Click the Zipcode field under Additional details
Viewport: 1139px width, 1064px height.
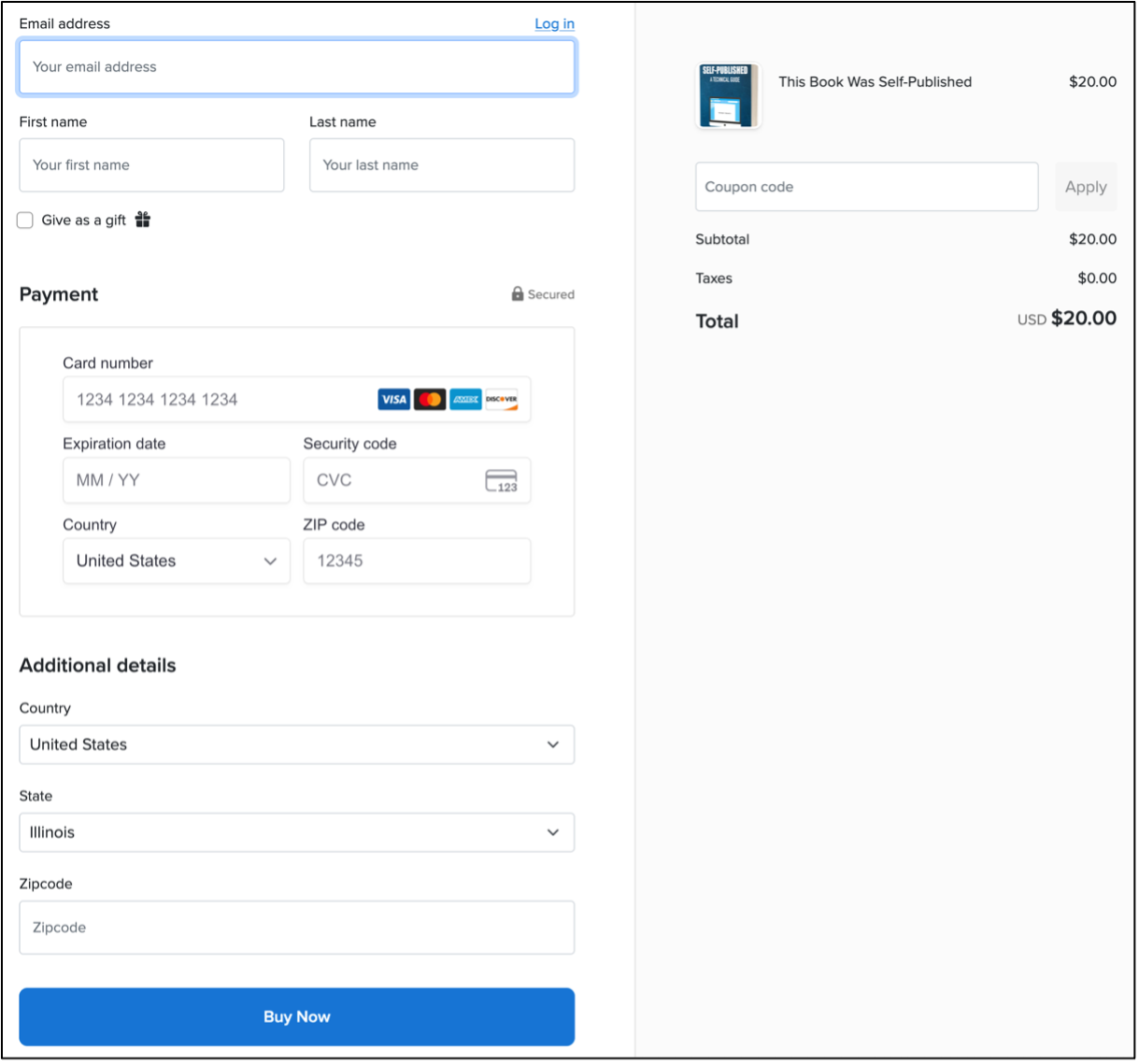click(297, 928)
